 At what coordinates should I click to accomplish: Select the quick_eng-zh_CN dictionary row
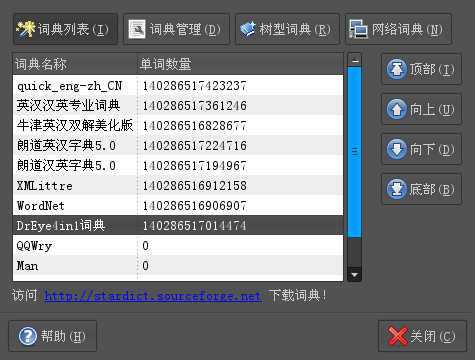[x=178, y=85]
